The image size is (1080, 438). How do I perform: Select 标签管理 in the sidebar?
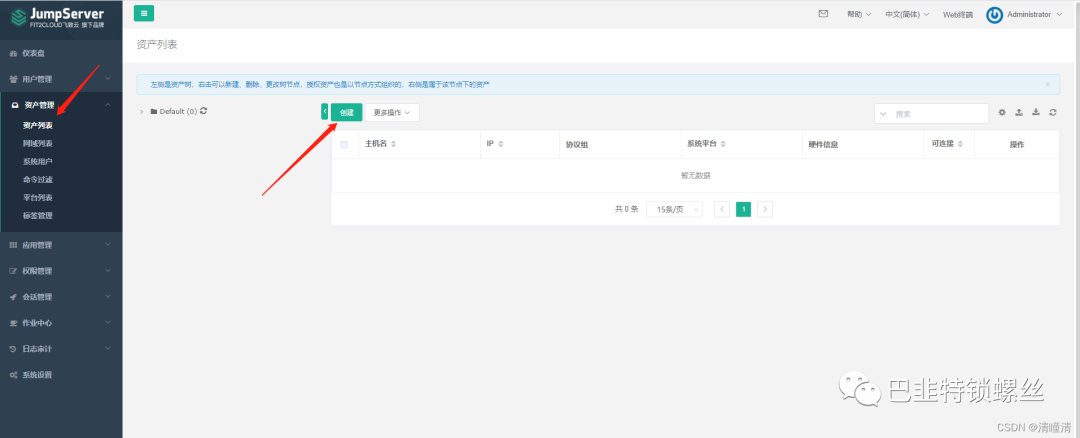[x=37, y=216]
